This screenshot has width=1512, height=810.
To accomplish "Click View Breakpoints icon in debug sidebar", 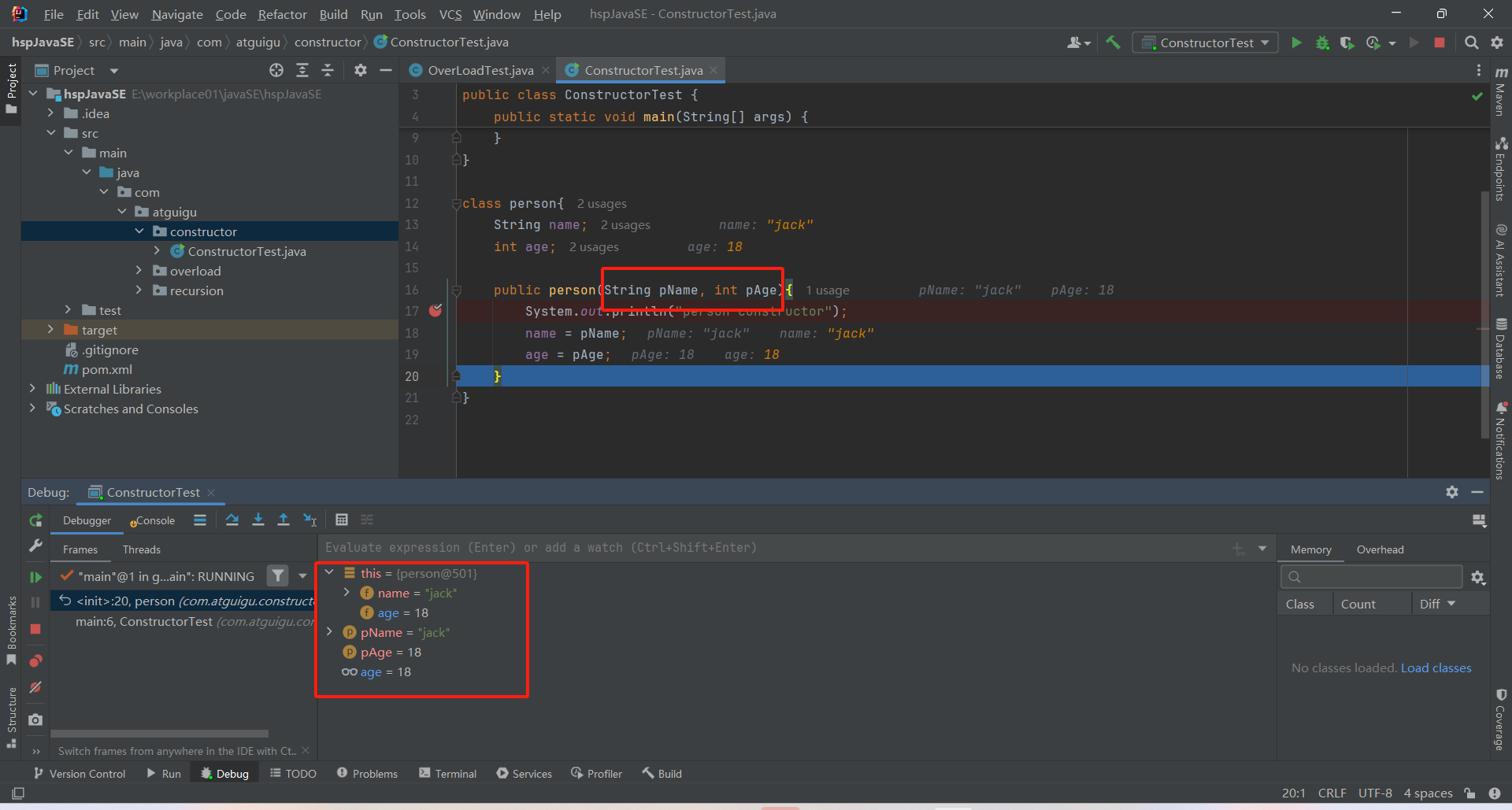I will coord(35,660).
